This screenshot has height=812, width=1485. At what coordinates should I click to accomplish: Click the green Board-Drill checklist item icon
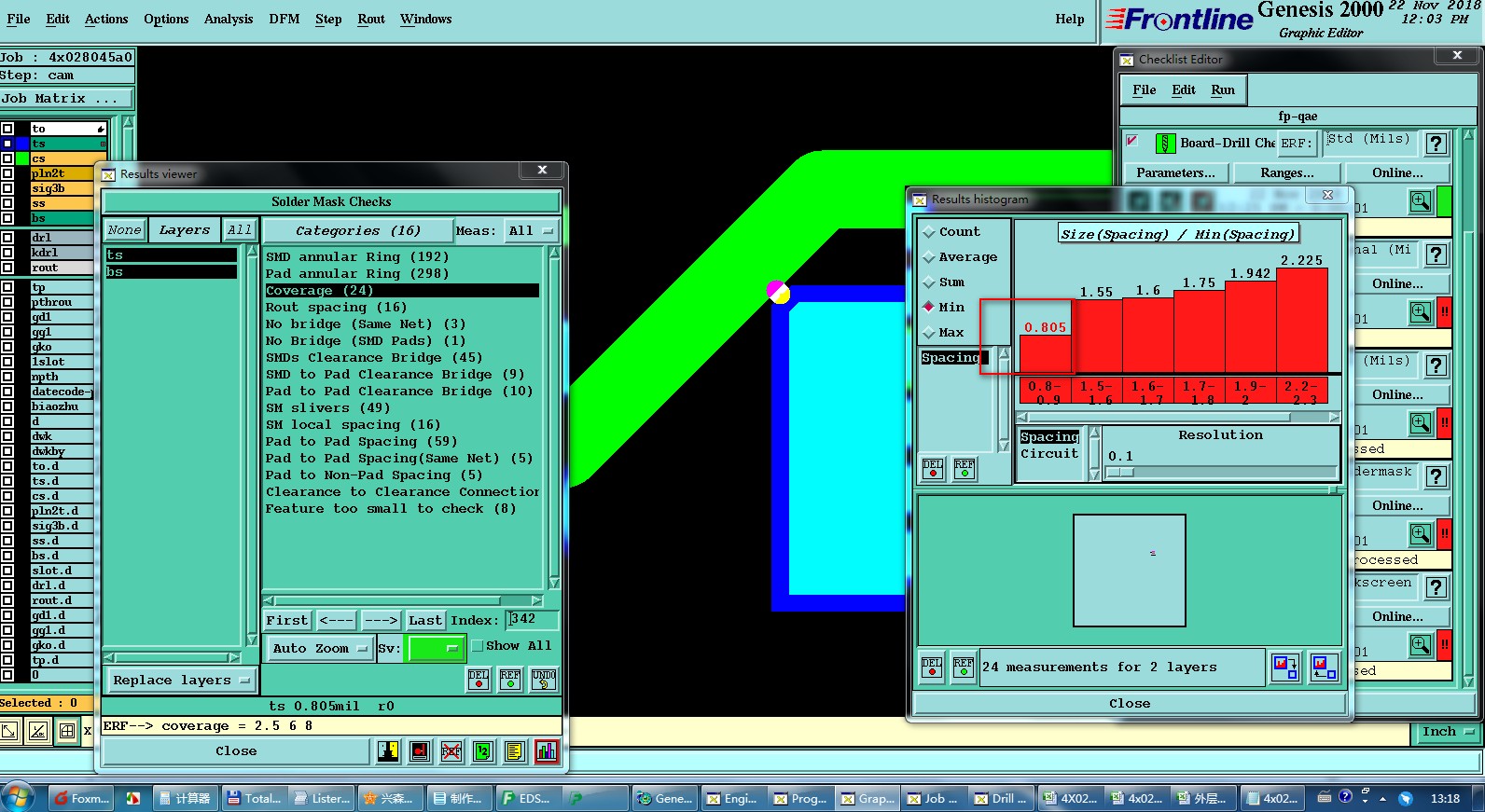(x=1165, y=144)
